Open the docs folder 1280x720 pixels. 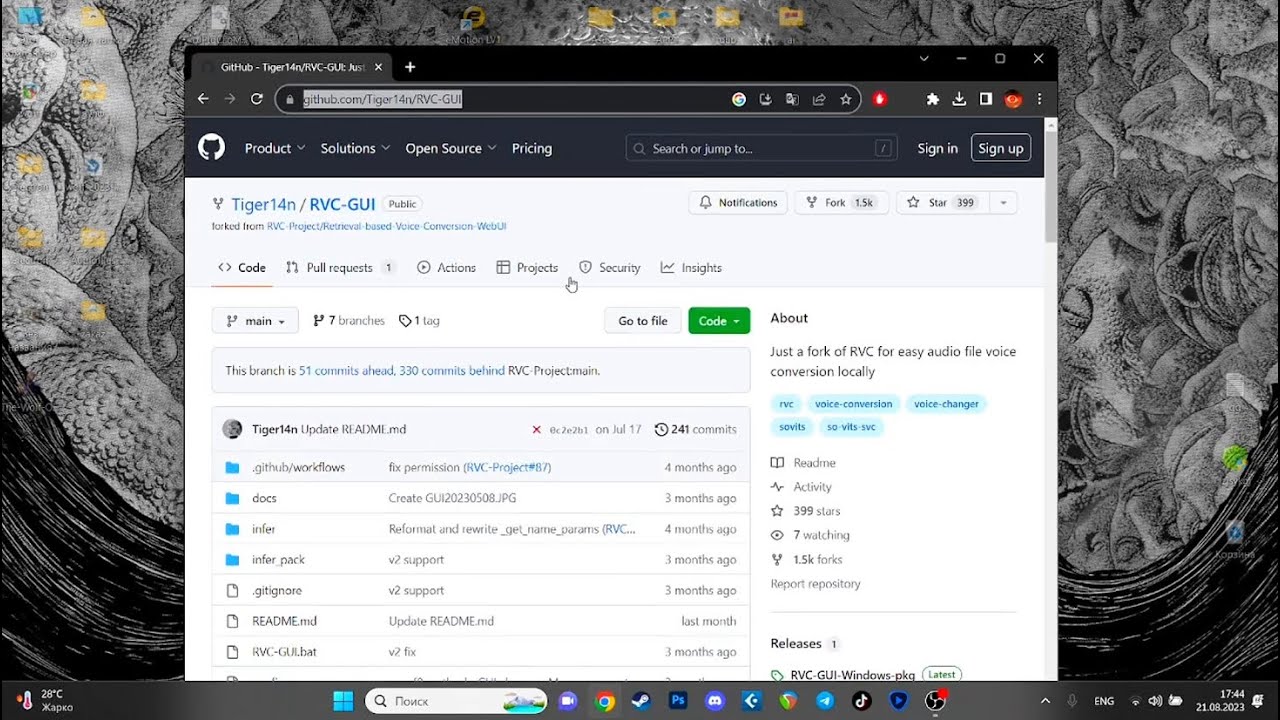click(x=264, y=498)
